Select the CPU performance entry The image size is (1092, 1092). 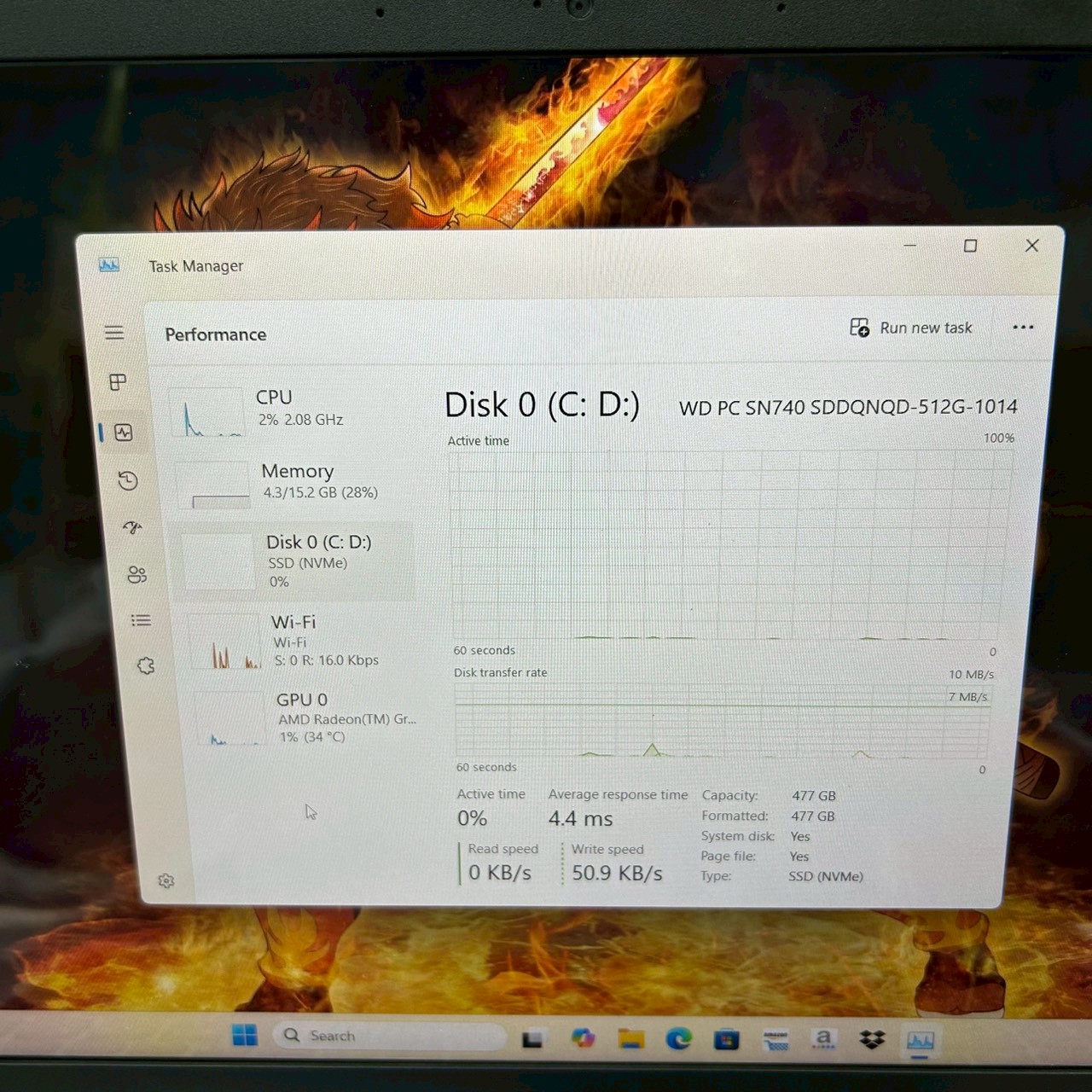pyautogui.click(x=290, y=411)
